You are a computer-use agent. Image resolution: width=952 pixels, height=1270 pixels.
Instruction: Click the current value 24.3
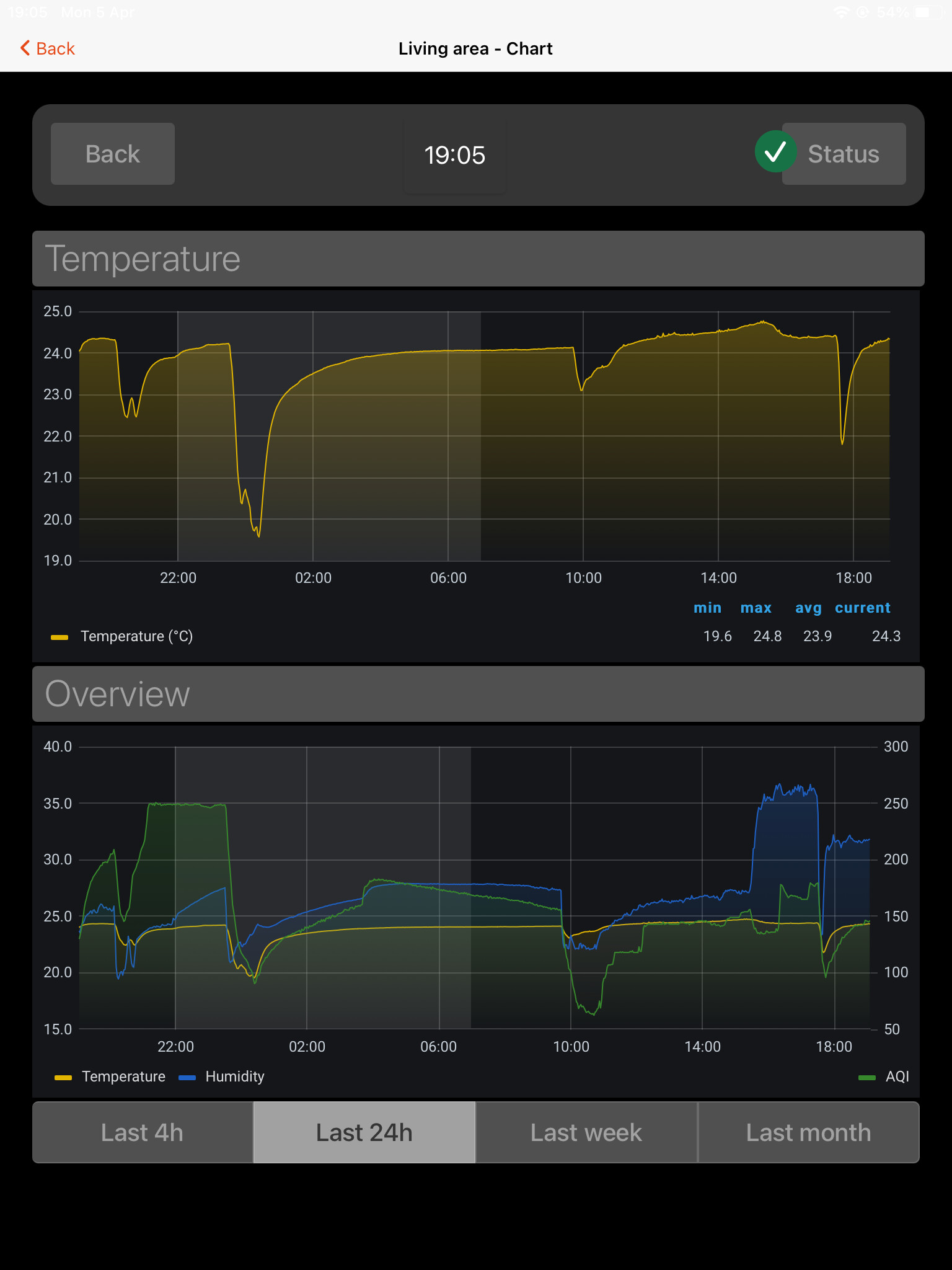886,636
